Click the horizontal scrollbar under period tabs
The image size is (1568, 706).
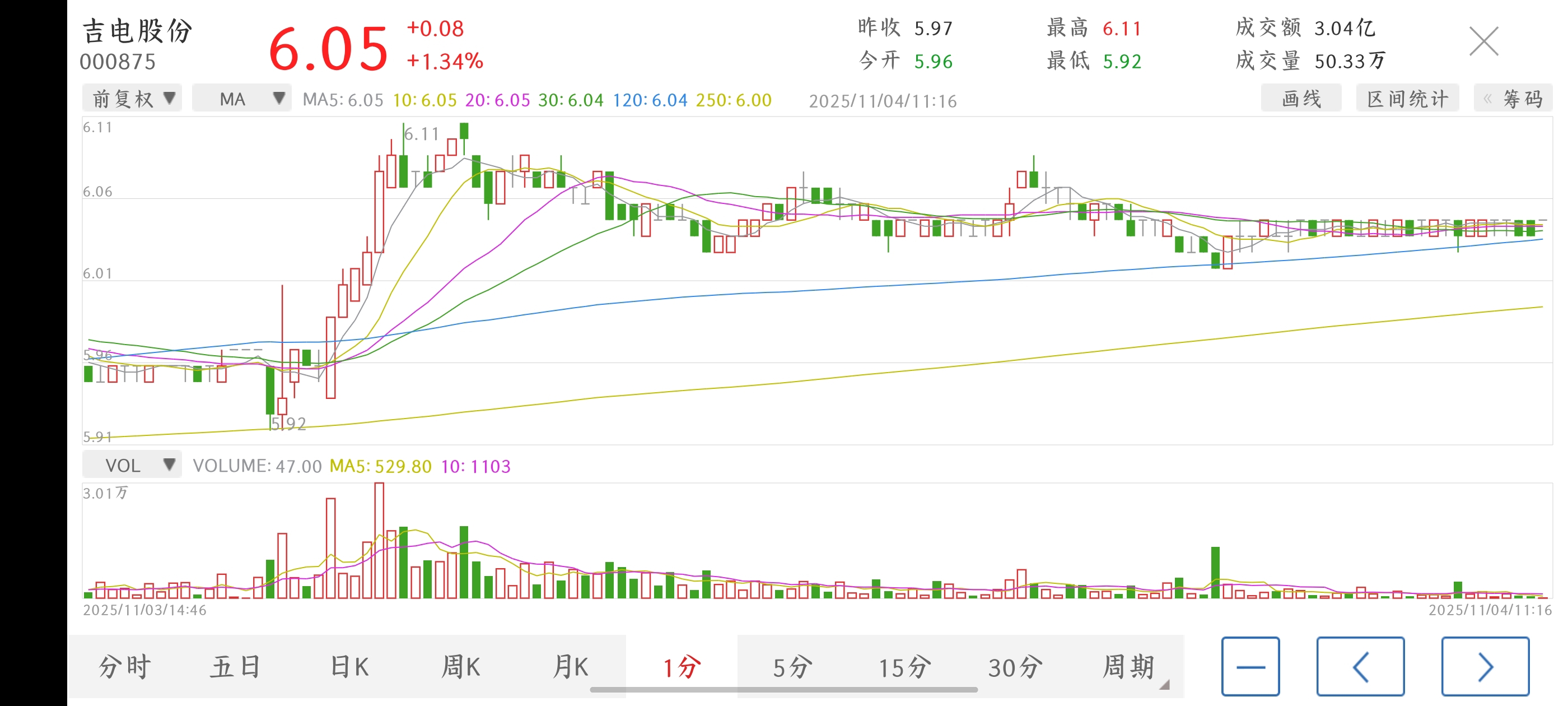783,690
